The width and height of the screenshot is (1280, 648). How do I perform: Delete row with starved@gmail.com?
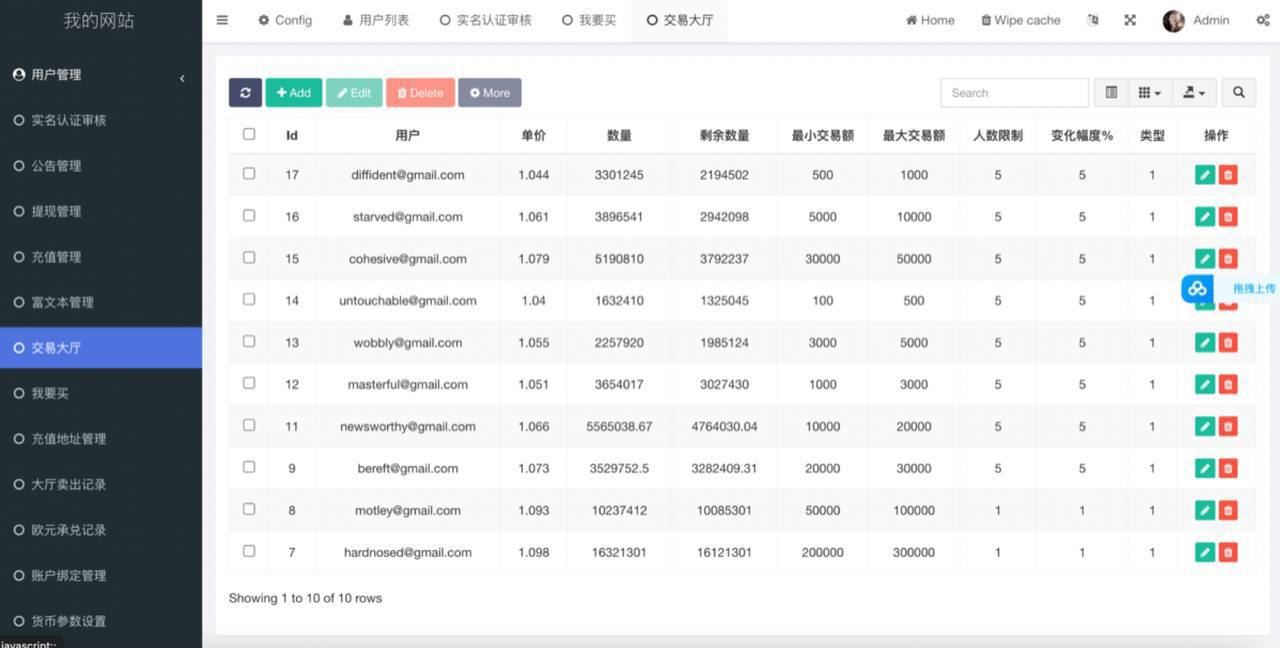(x=1228, y=217)
